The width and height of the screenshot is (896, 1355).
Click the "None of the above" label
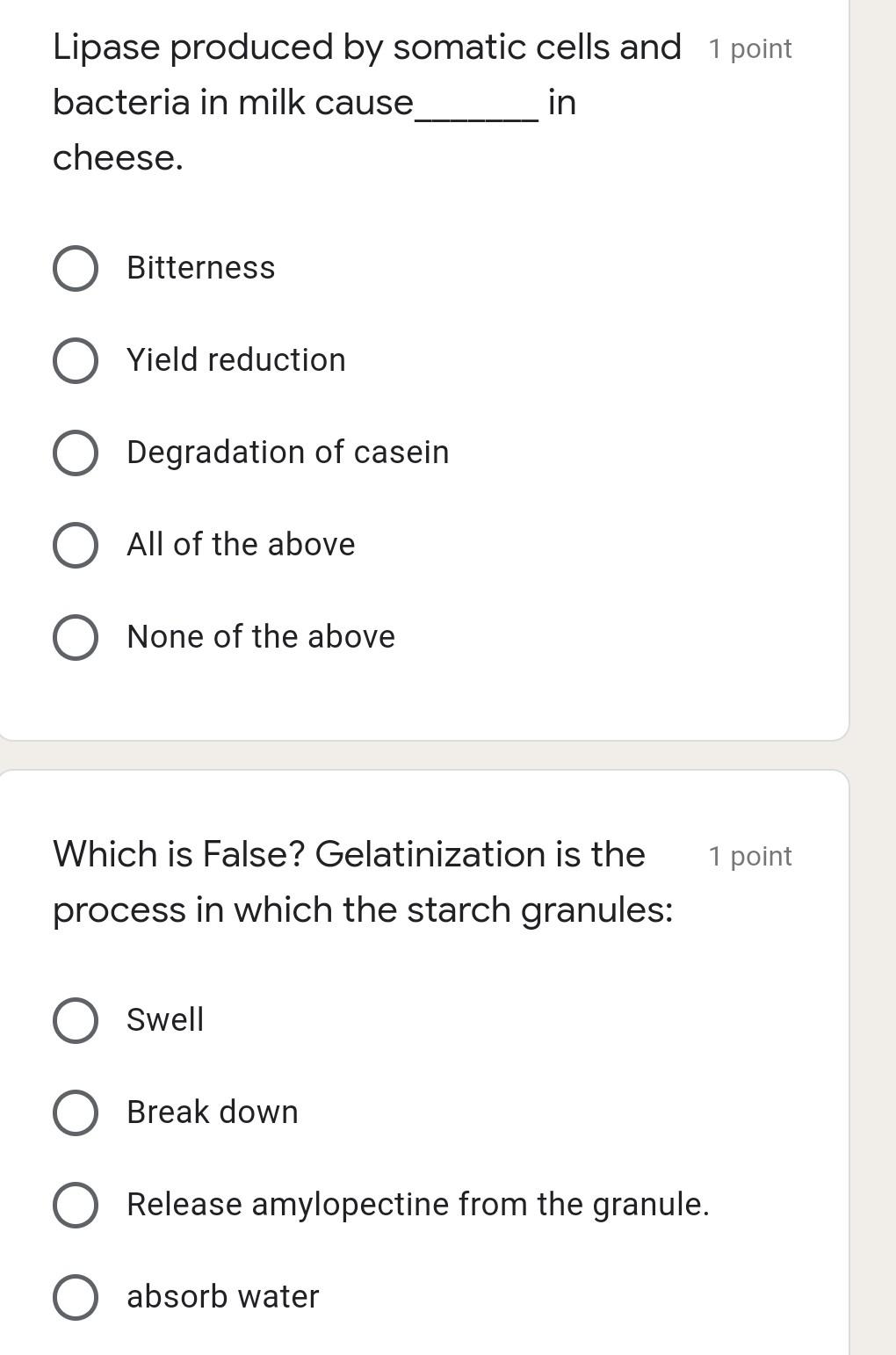coord(261,637)
